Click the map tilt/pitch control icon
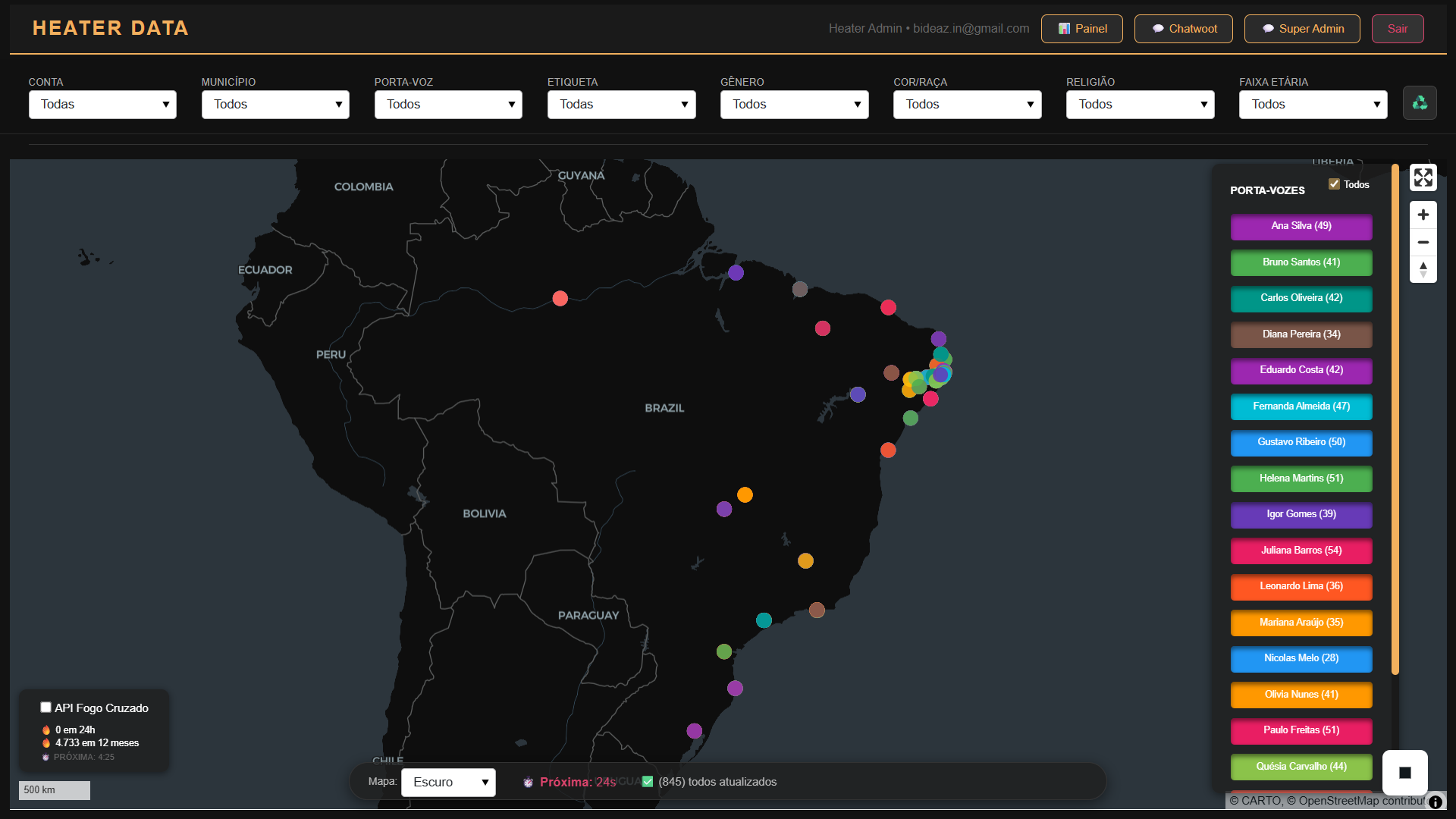 click(x=1423, y=269)
